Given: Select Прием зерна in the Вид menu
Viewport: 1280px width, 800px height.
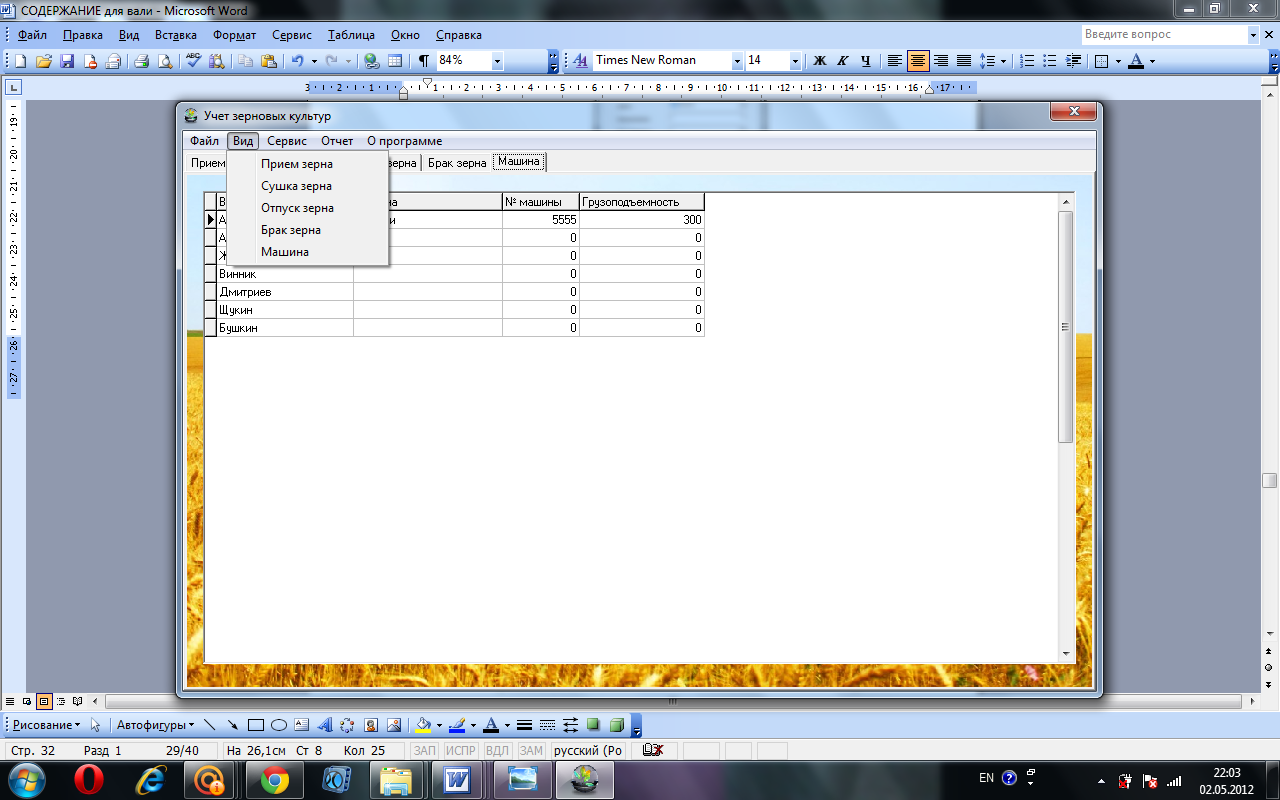Looking at the screenshot, I should pos(307,164).
